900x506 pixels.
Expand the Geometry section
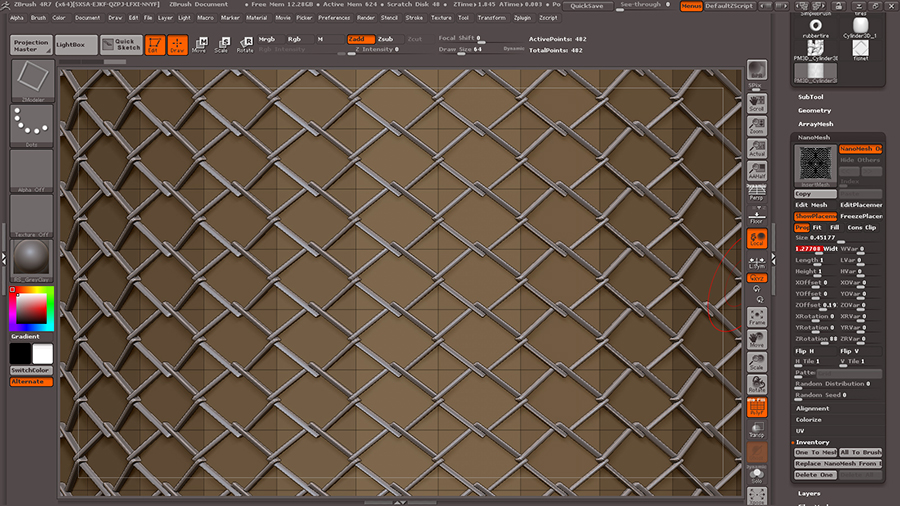(x=814, y=110)
